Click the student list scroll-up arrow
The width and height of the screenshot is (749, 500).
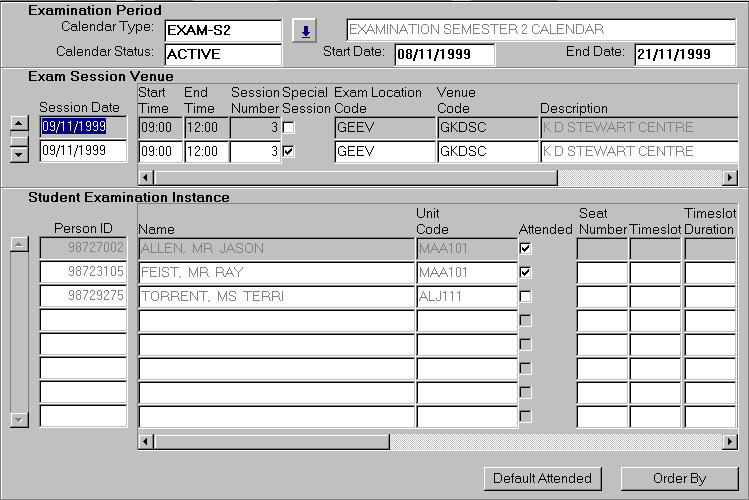tap(18, 245)
